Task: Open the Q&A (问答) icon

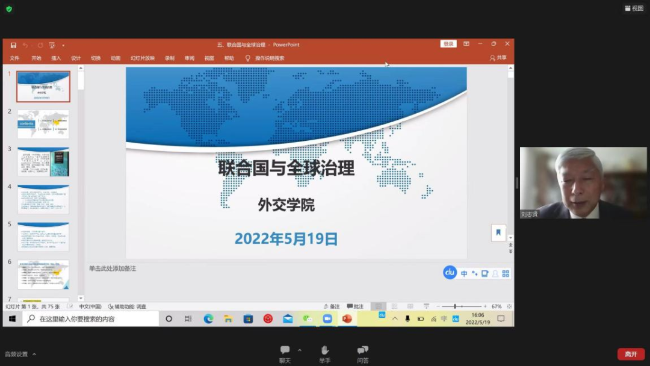Action: 362,350
